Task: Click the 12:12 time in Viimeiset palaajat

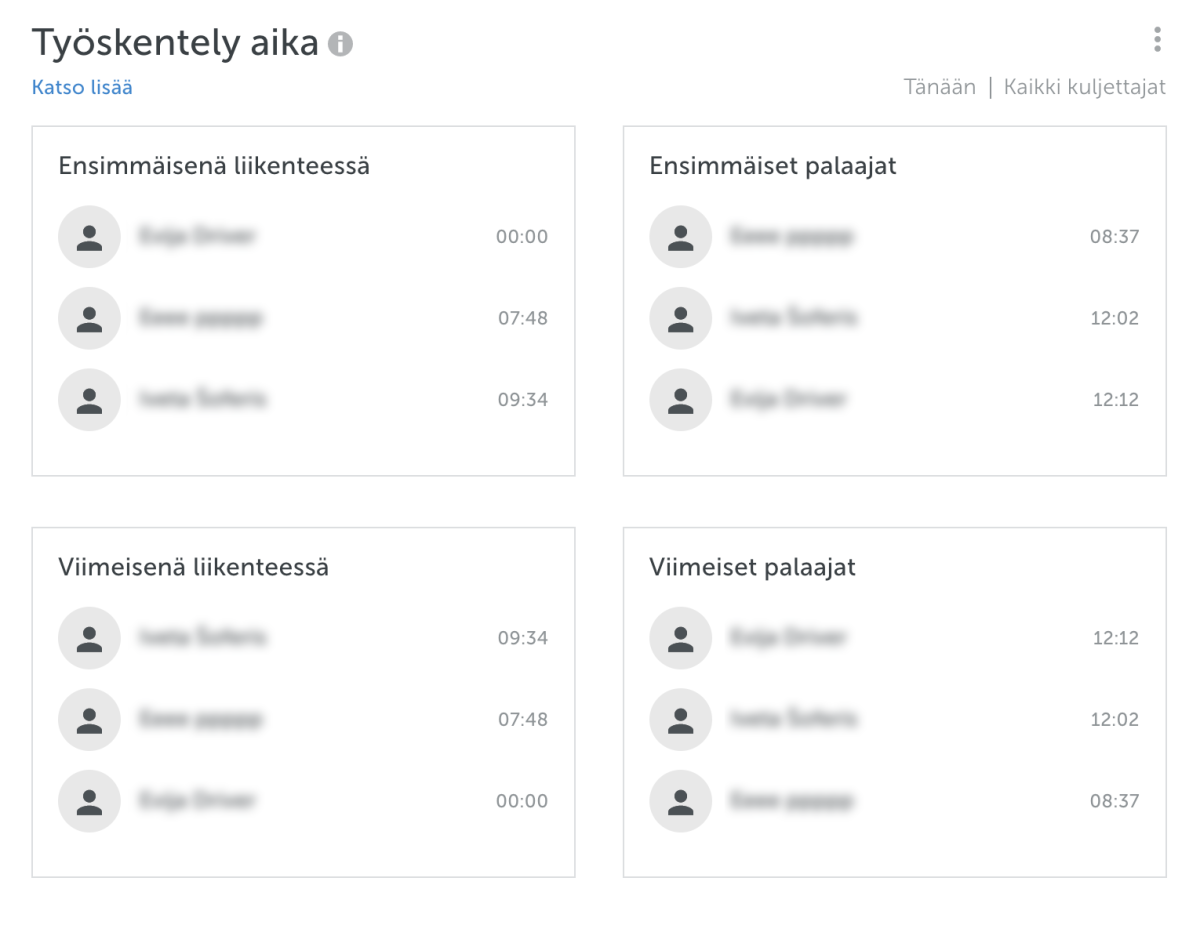Action: [x=1114, y=638]
